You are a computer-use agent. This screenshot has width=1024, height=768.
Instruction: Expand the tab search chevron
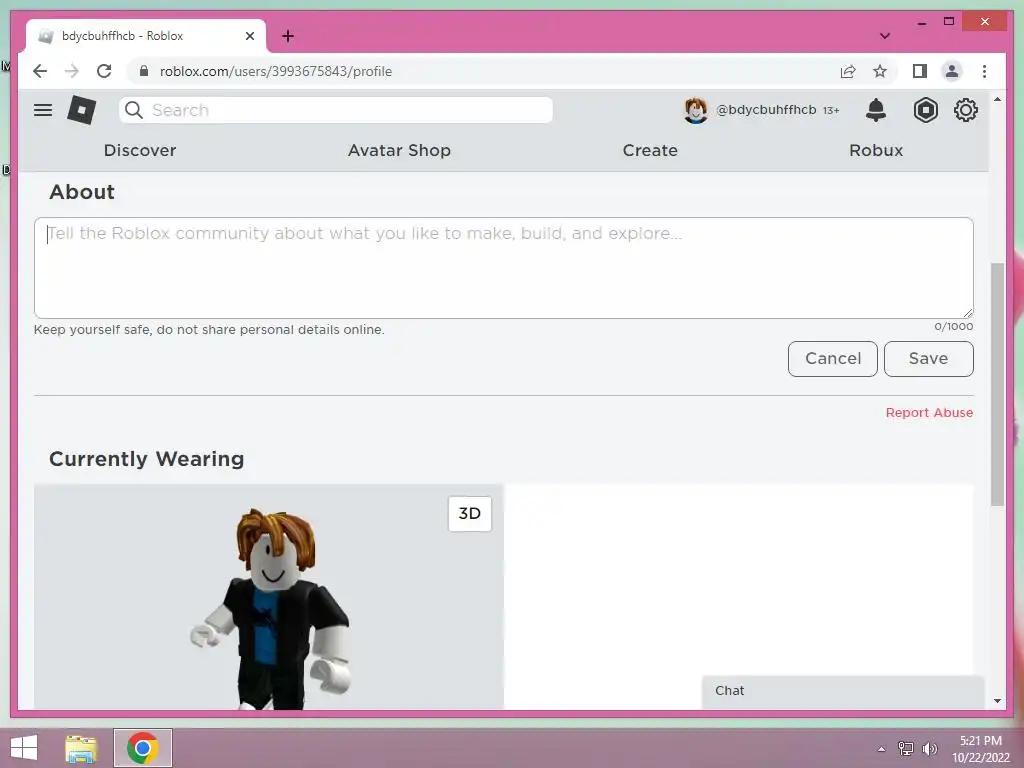tap(885, 36)
